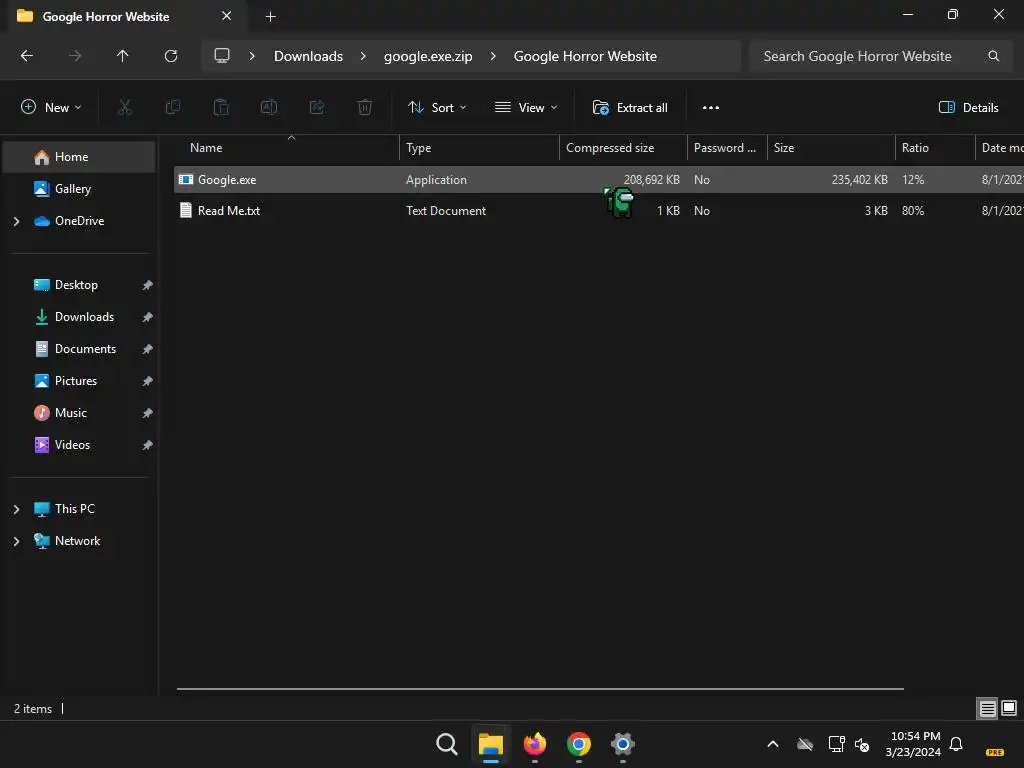Click the Search Google Horror Website field
Screen dimensions: 1024x768
pyautogui.click(x=879, y=56)
